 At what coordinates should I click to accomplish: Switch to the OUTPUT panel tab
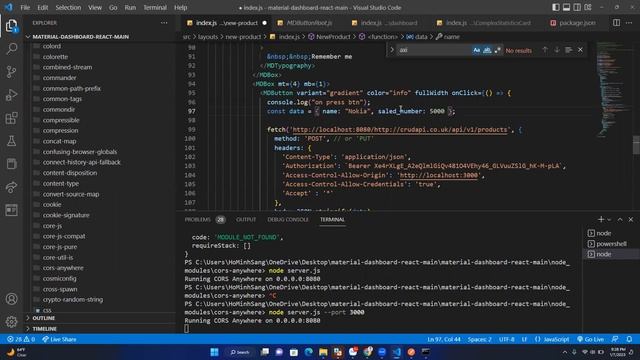tap(246, 220)
